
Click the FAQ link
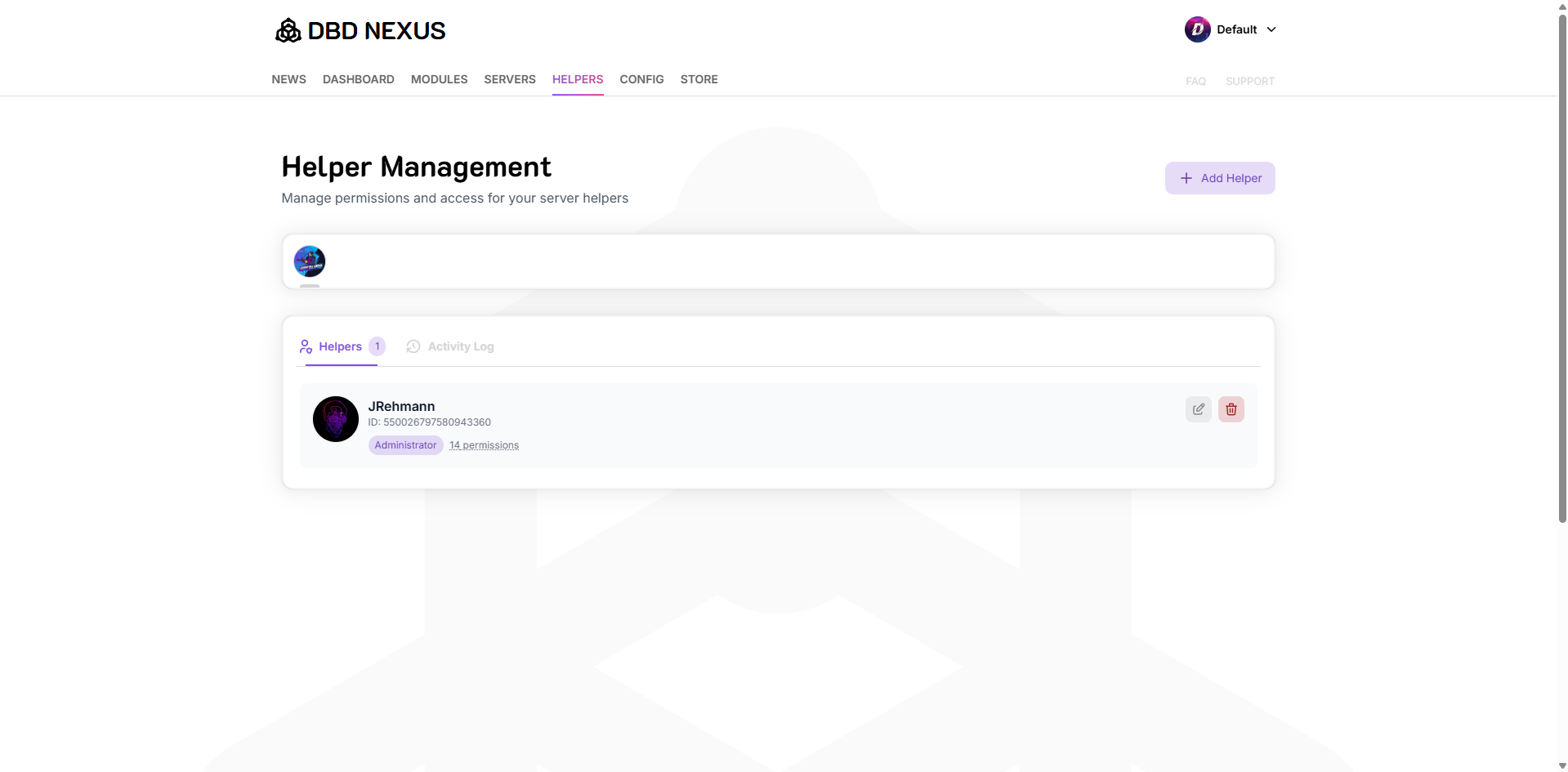(1195, 81)
